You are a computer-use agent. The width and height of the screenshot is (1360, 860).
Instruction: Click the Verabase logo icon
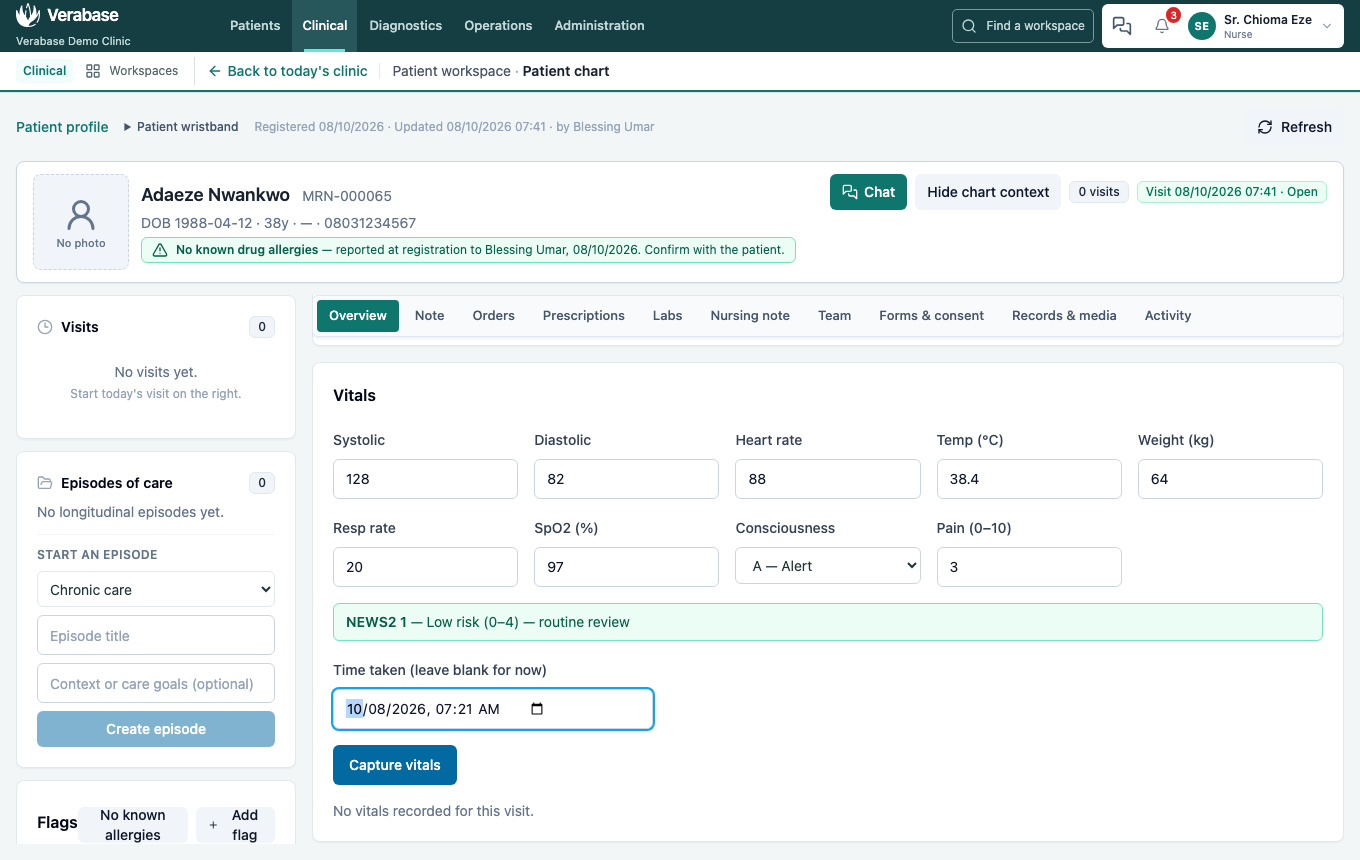click(x=28, y=15)
